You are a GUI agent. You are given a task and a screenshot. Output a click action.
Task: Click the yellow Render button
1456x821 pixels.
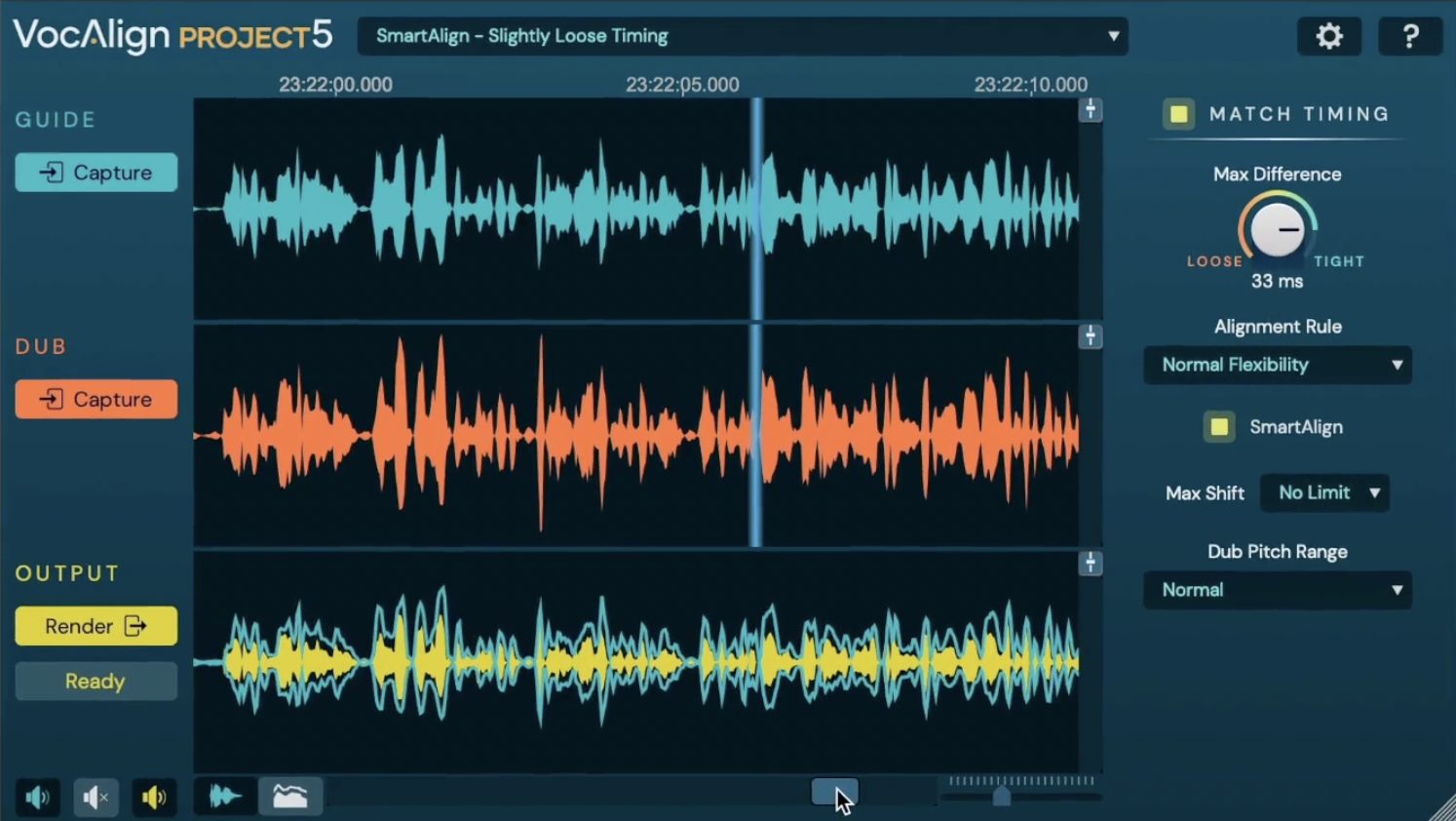tap(96, 626)
